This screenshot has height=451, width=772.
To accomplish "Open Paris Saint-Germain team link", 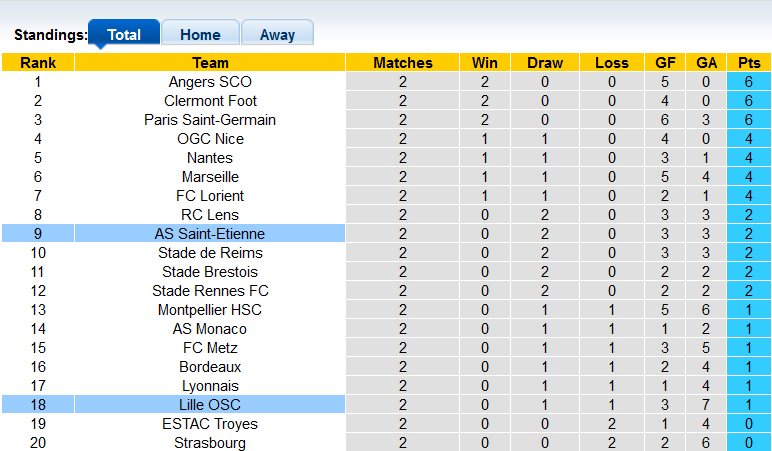I will [x=210, y=120].
